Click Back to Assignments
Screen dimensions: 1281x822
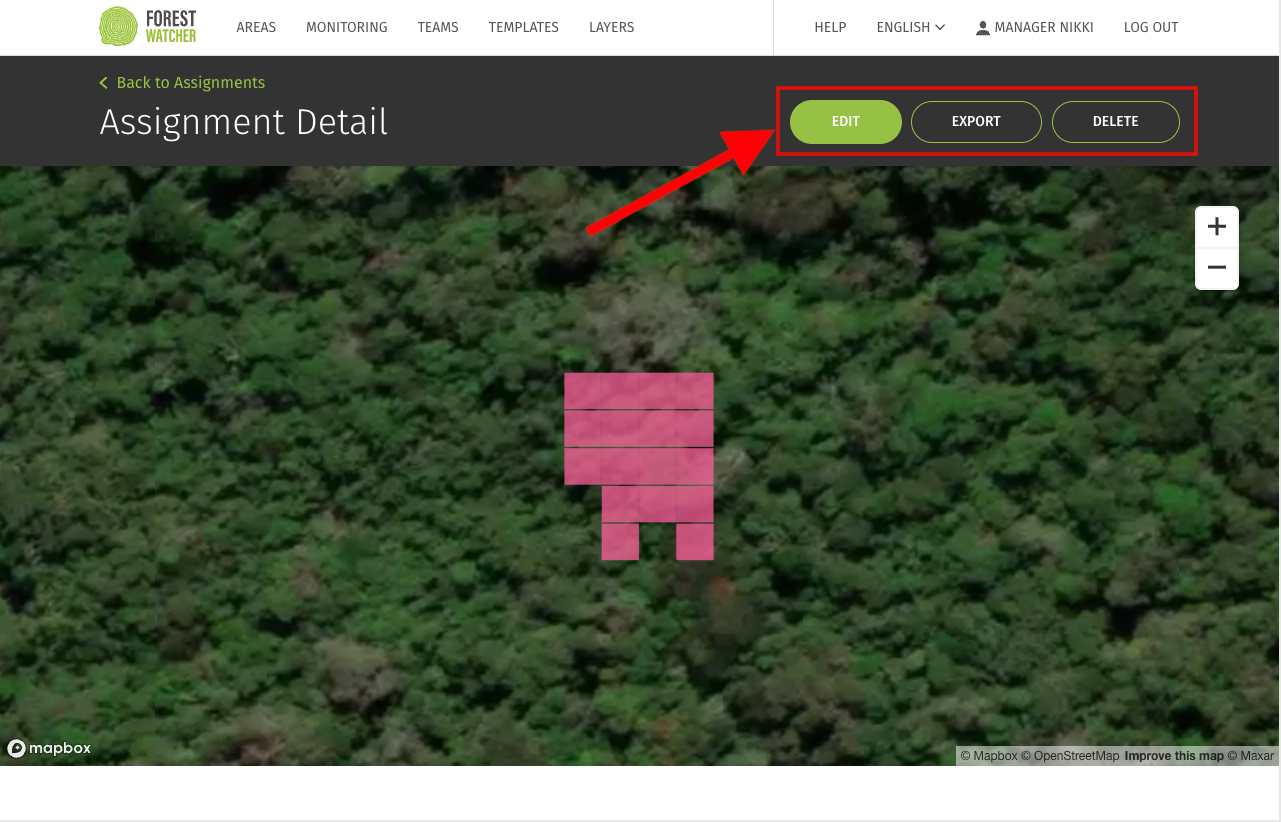[190, 82]
